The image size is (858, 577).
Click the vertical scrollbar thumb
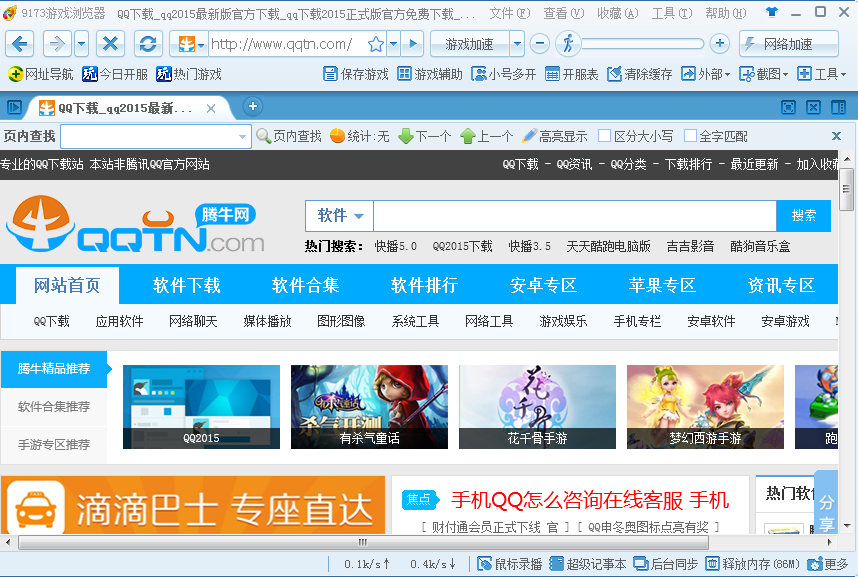(x=847, y=189)
